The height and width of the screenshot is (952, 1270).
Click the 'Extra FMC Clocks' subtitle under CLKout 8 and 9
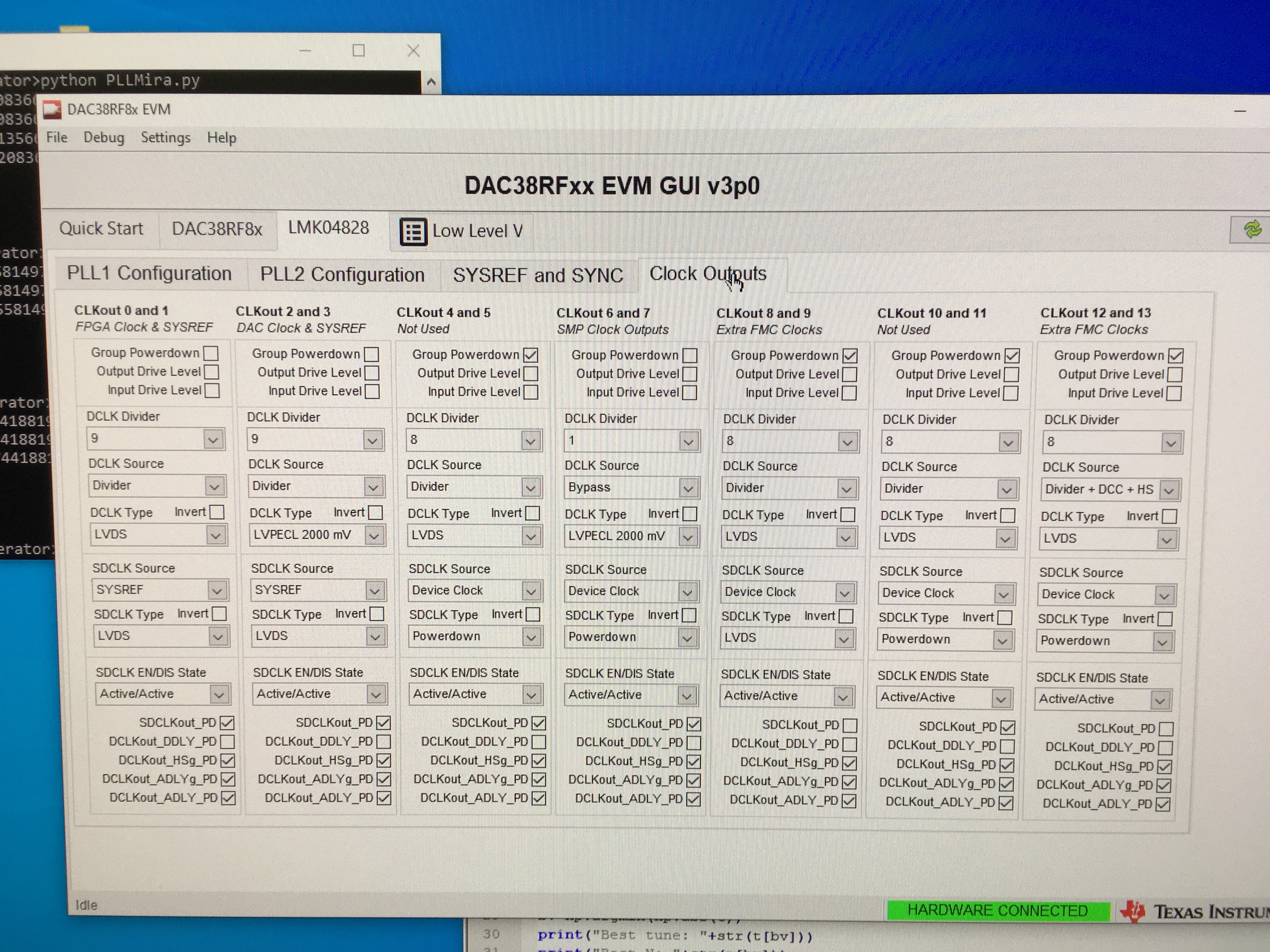coord(769,330)
